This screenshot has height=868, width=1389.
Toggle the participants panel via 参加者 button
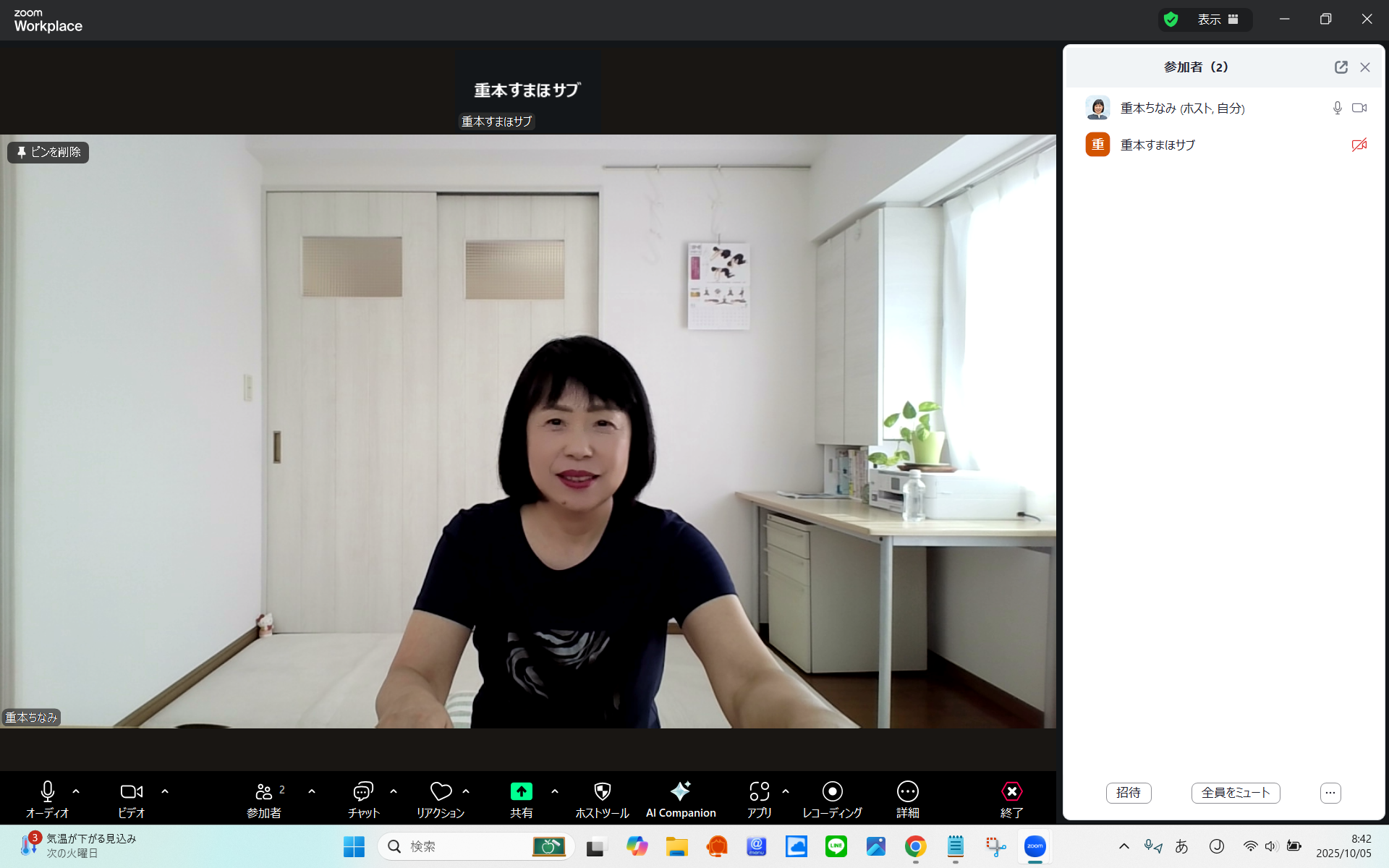click(264, 791)
